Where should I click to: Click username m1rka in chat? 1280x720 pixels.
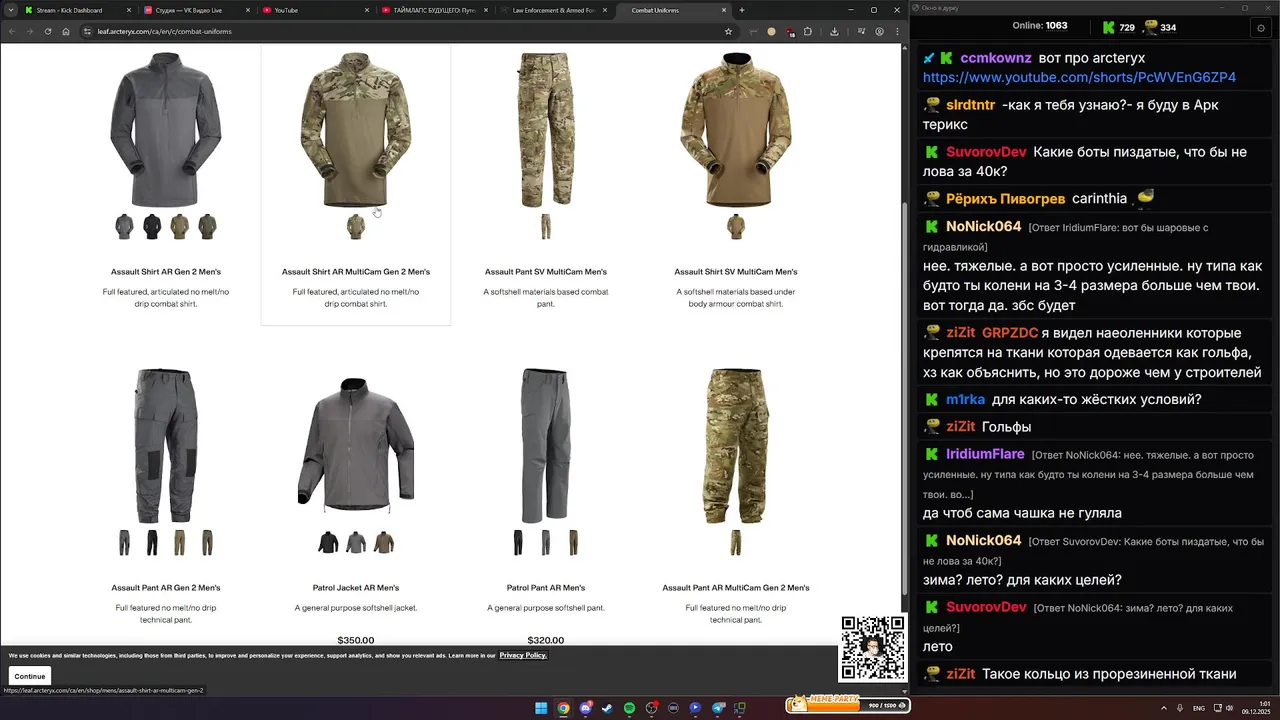(965, 399)
